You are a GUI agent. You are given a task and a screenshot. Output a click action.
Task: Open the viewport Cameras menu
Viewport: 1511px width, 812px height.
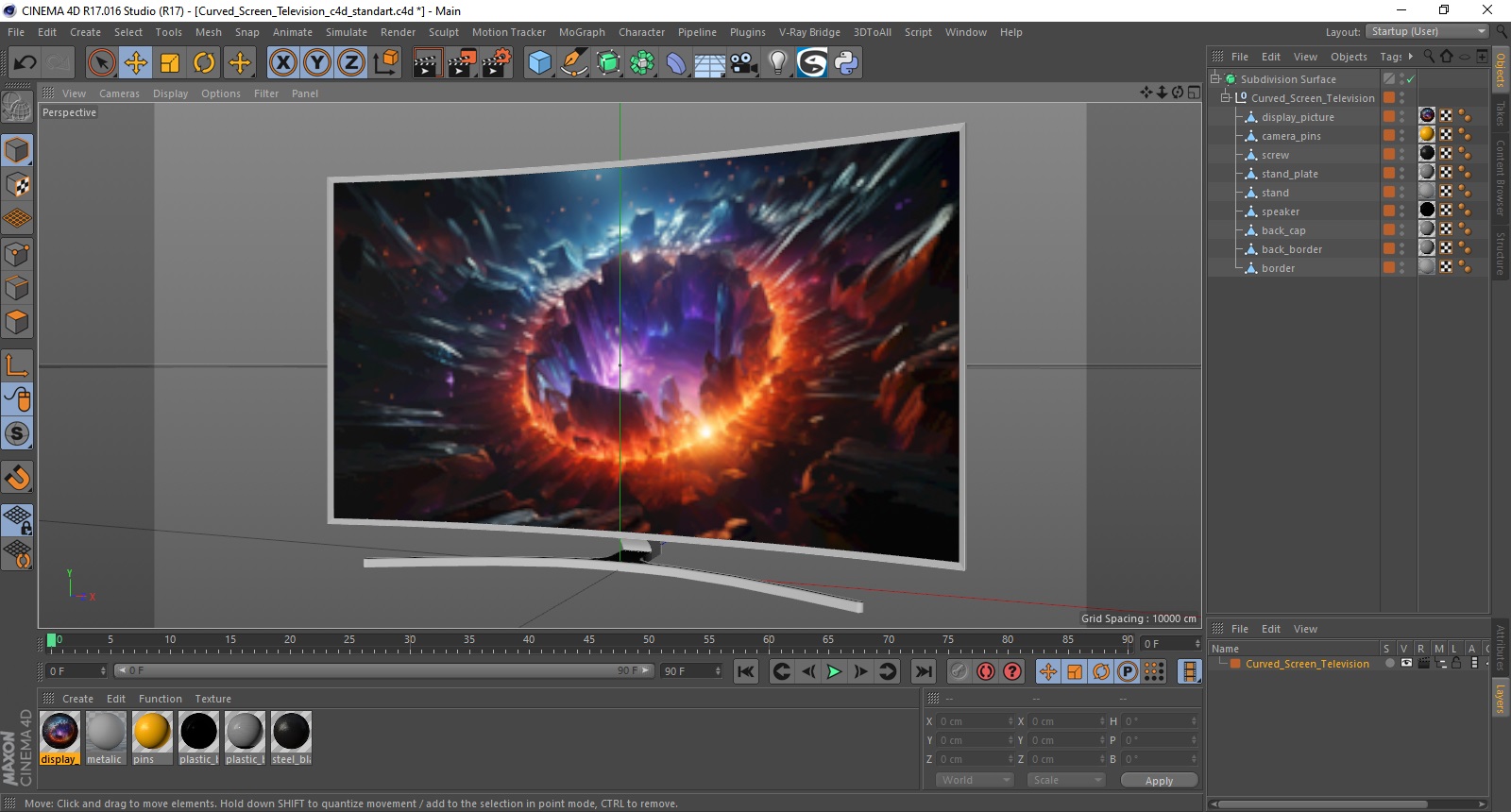tap(119, 93)
